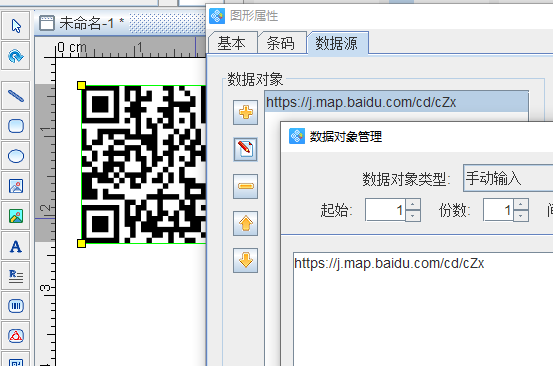553x366 pixels.
Task: Open the 数据对象类型 dropdown showing 手动输入
Action: pos(508,178)
